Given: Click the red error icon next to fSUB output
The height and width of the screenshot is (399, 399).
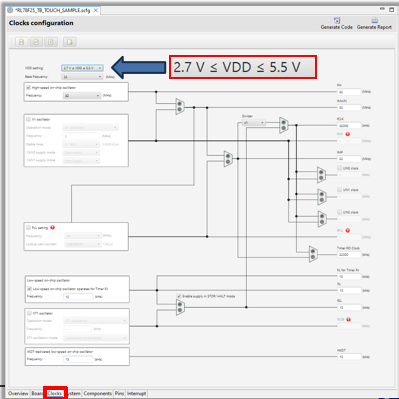Looking at the screenshot, I should tap(348, 319).
